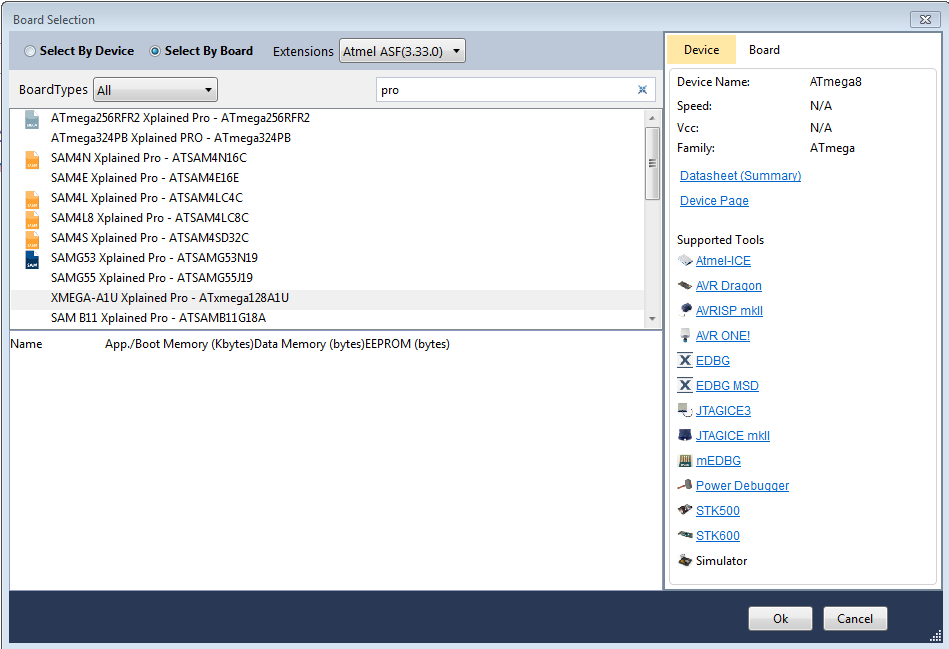Select SAMG55 Xplained Pro - ATSAMG55J19 row
The height and width of the screenshot is (649, 949).
327,278
